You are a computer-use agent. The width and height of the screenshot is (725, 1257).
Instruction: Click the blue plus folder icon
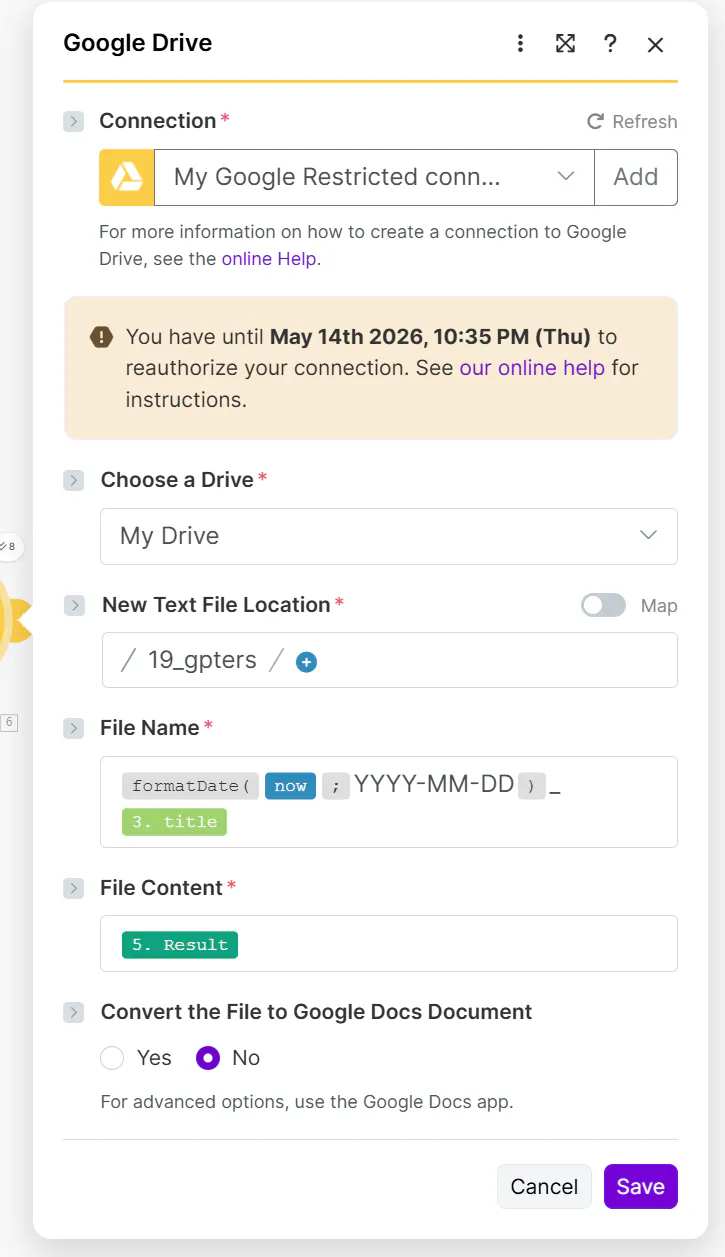pyautogui.click(x=307, y=662)
